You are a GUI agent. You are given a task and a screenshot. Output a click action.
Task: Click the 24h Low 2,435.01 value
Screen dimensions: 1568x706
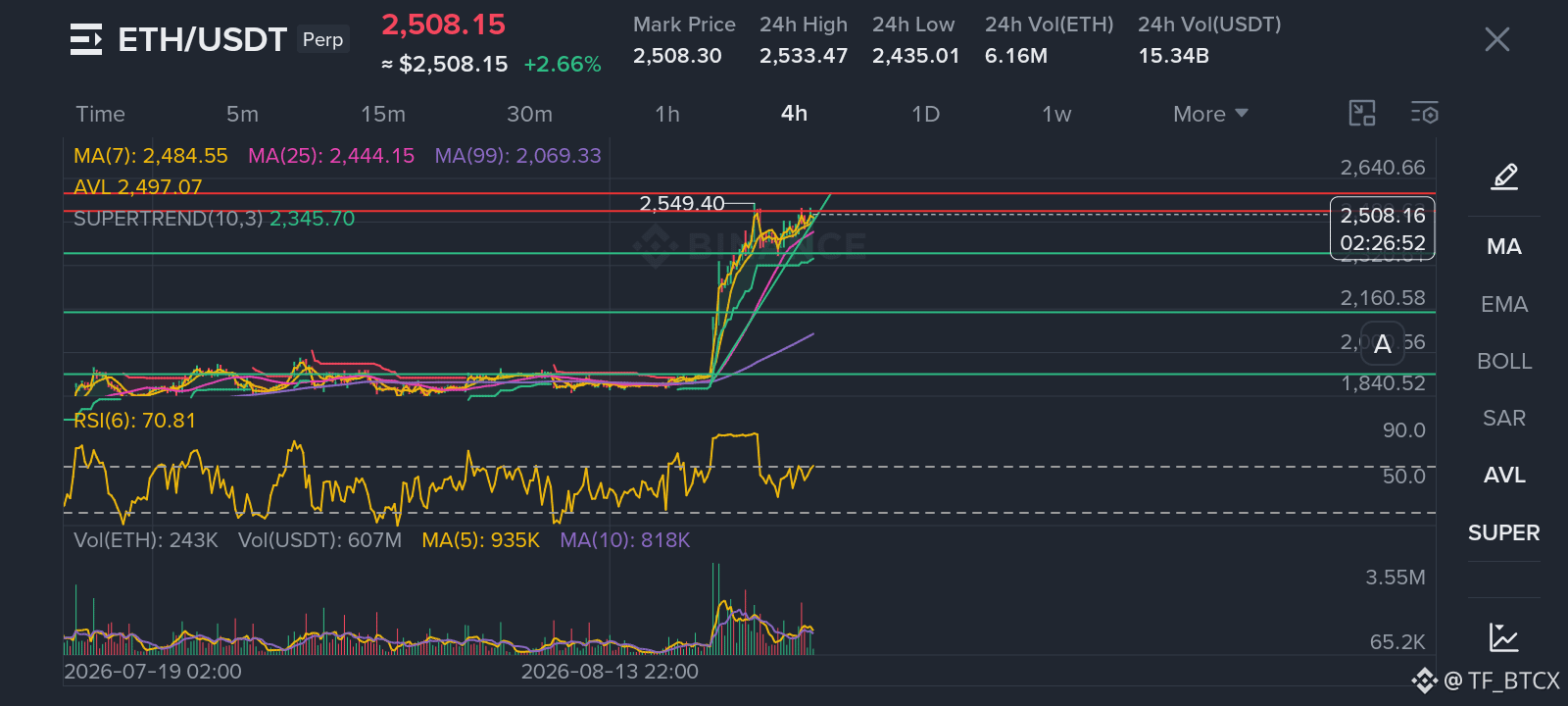pos(916,56)
